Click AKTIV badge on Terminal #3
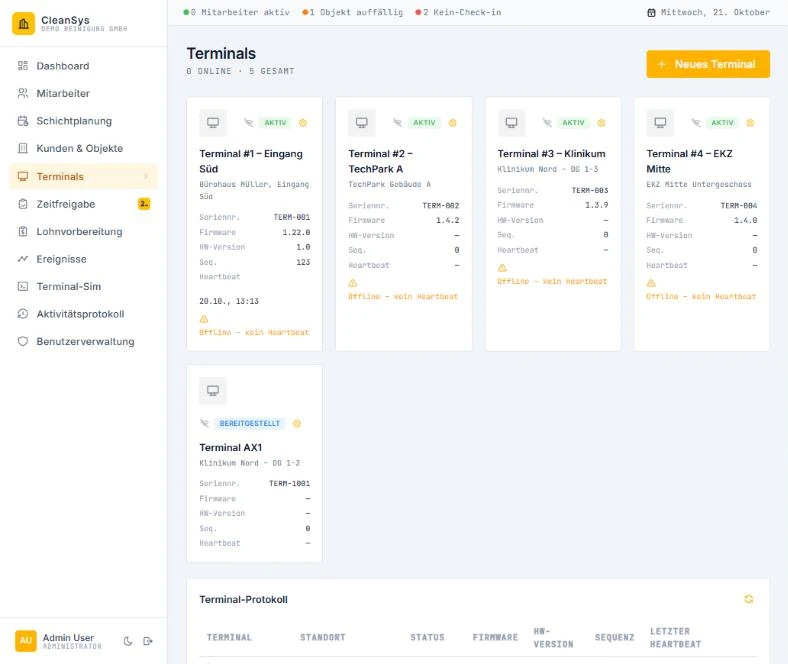This screenshot has width=788, height=664. click(573, 123)
